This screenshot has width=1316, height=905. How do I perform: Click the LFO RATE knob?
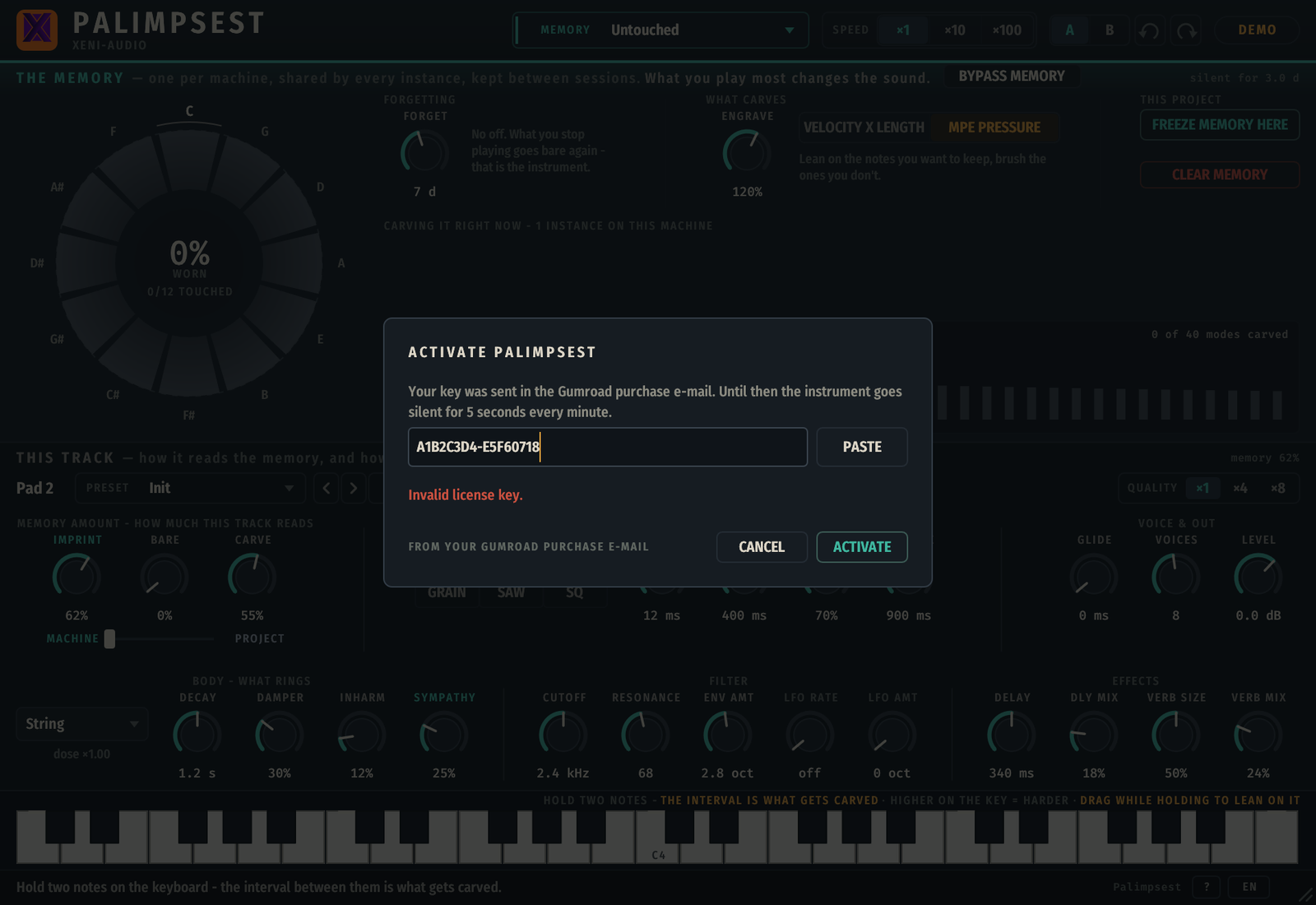point(810,734)
